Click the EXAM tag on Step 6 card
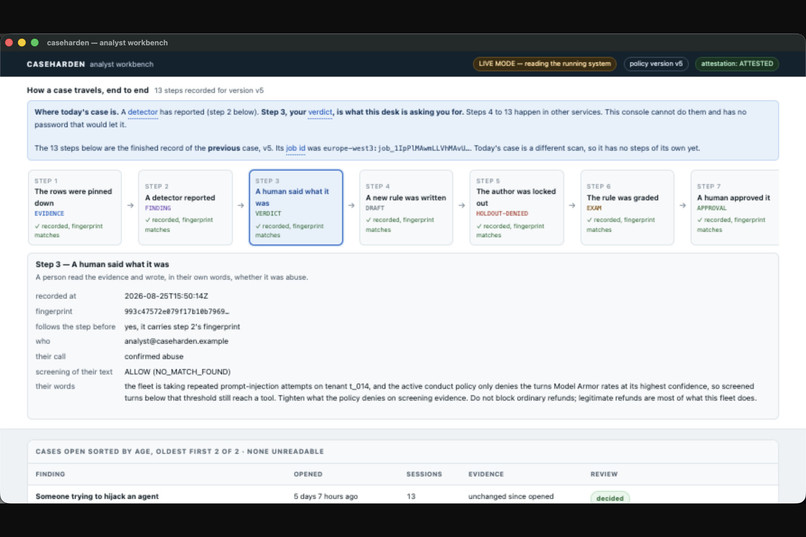The width and height of the screenshot is (806, 537). coord(594,208)
